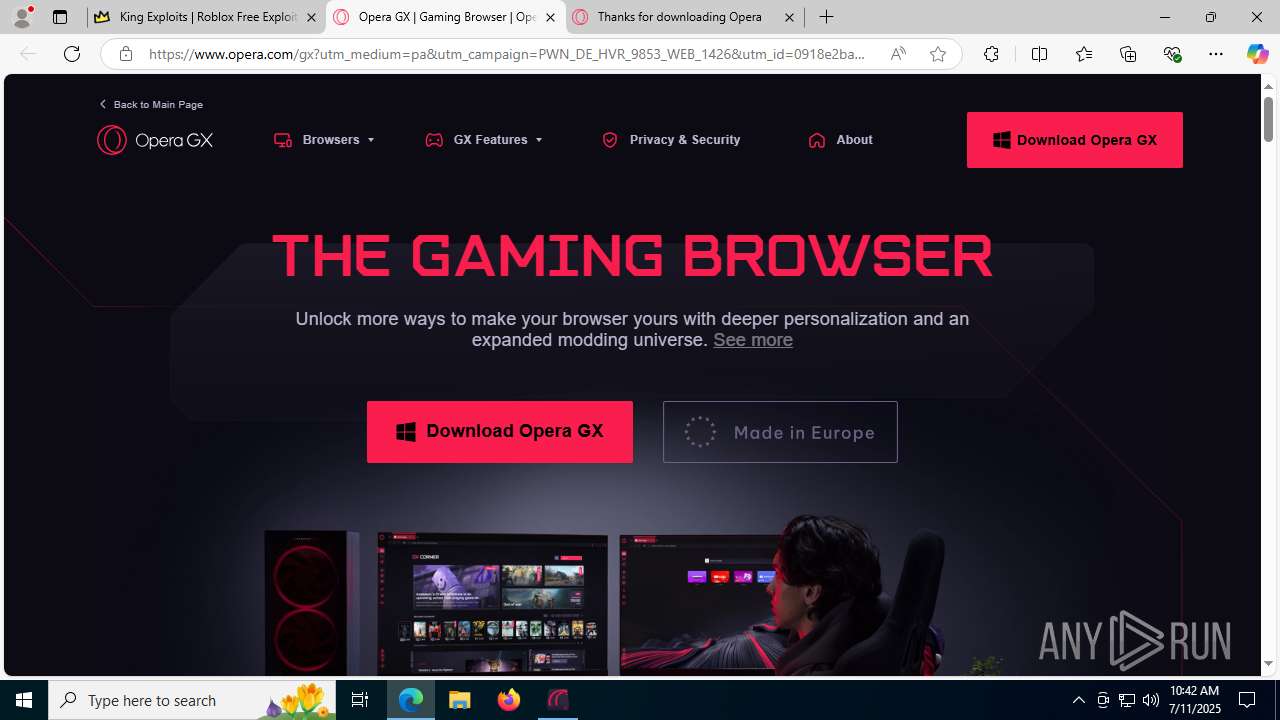Open the notification center icon

click(1247, 700)
